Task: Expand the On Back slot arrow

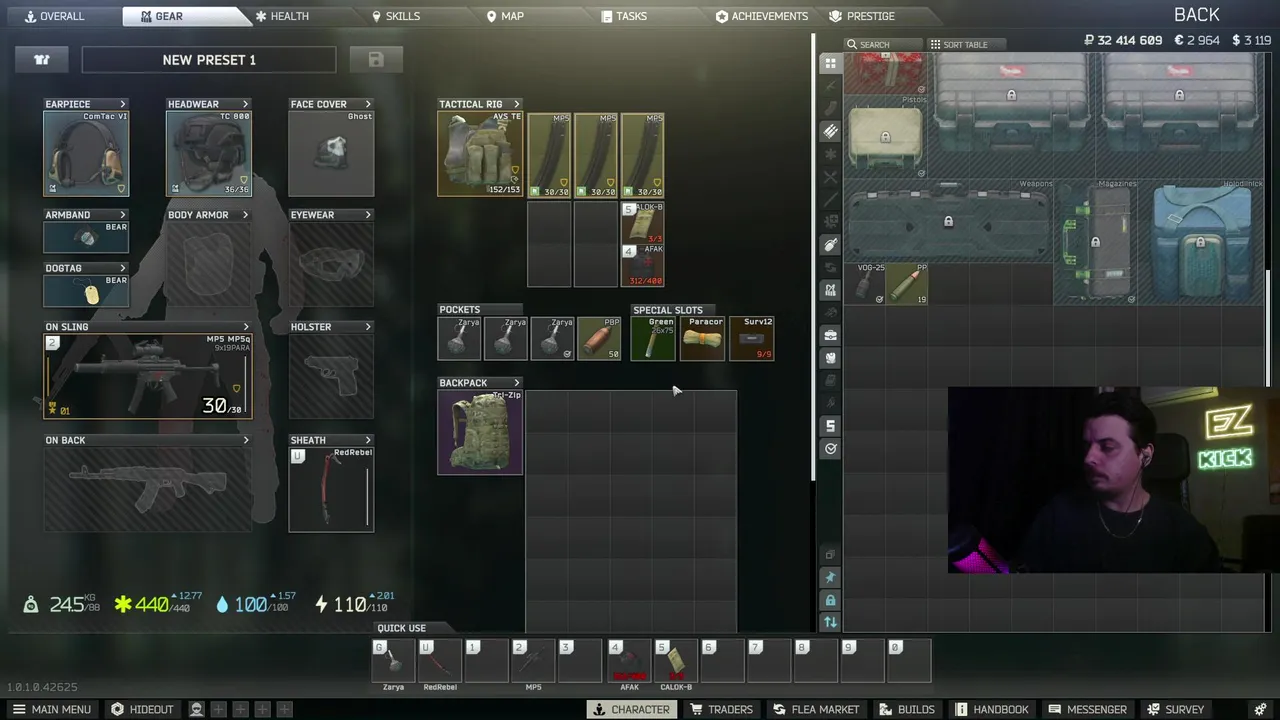Action: coord(245,440)
